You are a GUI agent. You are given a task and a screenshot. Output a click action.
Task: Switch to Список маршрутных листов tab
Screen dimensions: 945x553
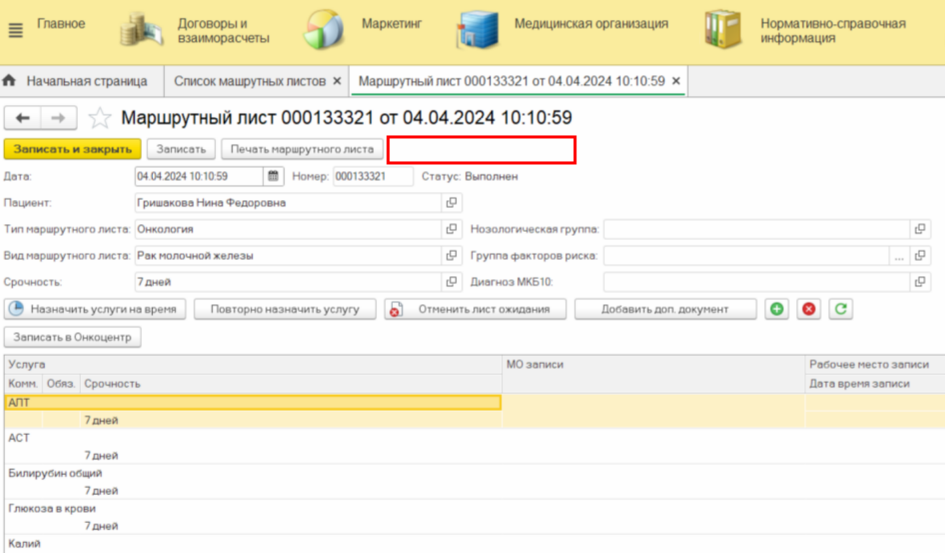tap(249, 80)
